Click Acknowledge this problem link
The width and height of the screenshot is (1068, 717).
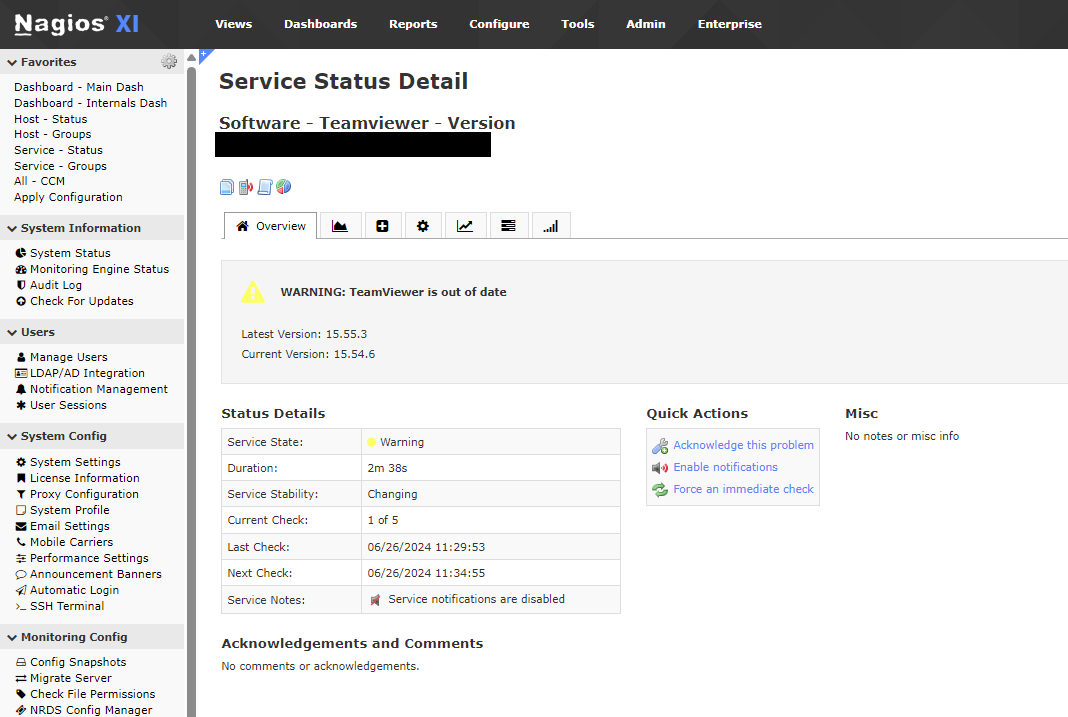click(x=743, y=445)
